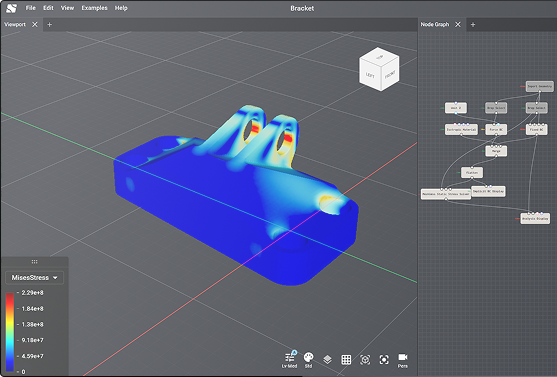The width and height of the screenshot is (557, 377).
Task: Open the Help menu
Action: [x=121, y=8]
